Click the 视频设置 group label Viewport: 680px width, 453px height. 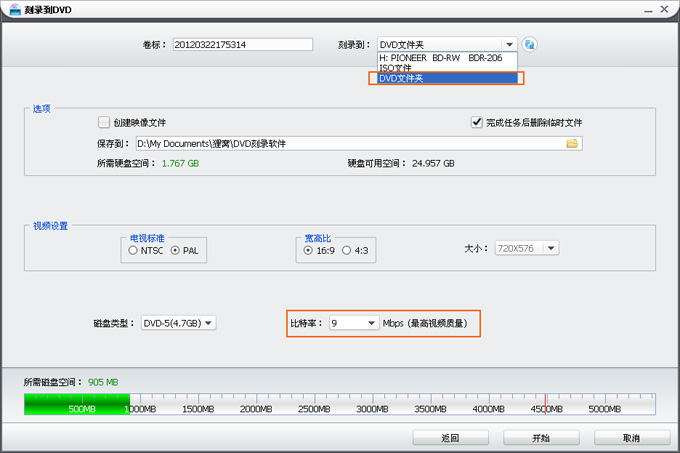click(51, 226)
